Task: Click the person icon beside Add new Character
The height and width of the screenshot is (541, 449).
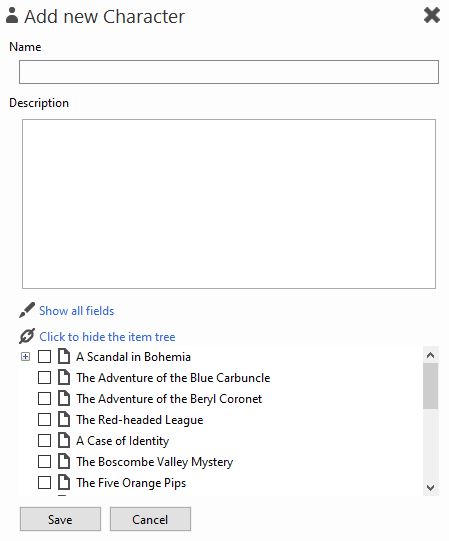Action: (12, 16)
